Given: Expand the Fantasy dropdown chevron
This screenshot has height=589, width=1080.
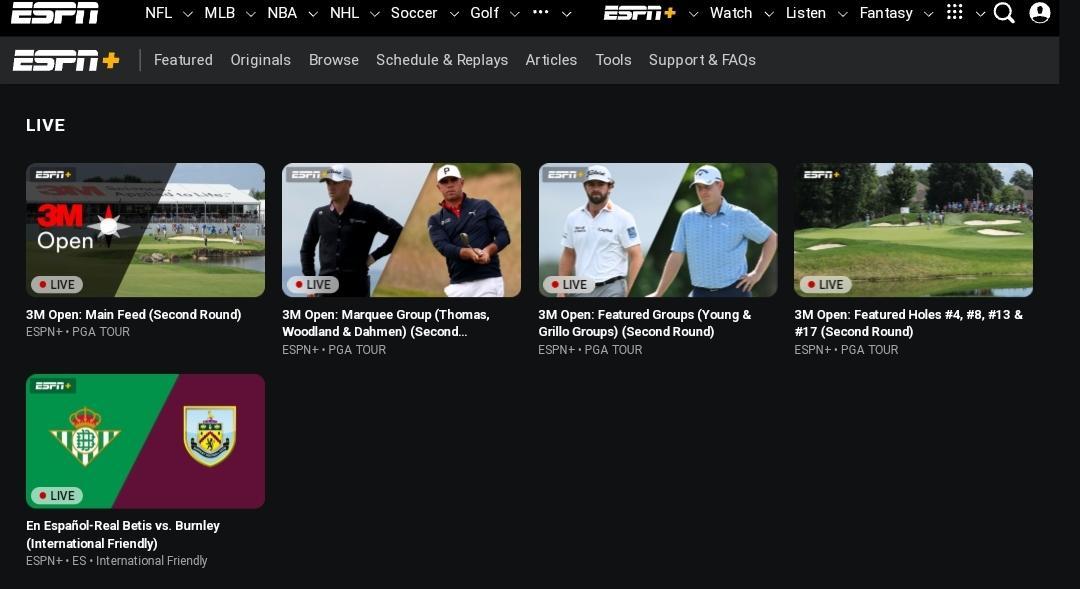Looking at the screenshot, I should (928, 14).
